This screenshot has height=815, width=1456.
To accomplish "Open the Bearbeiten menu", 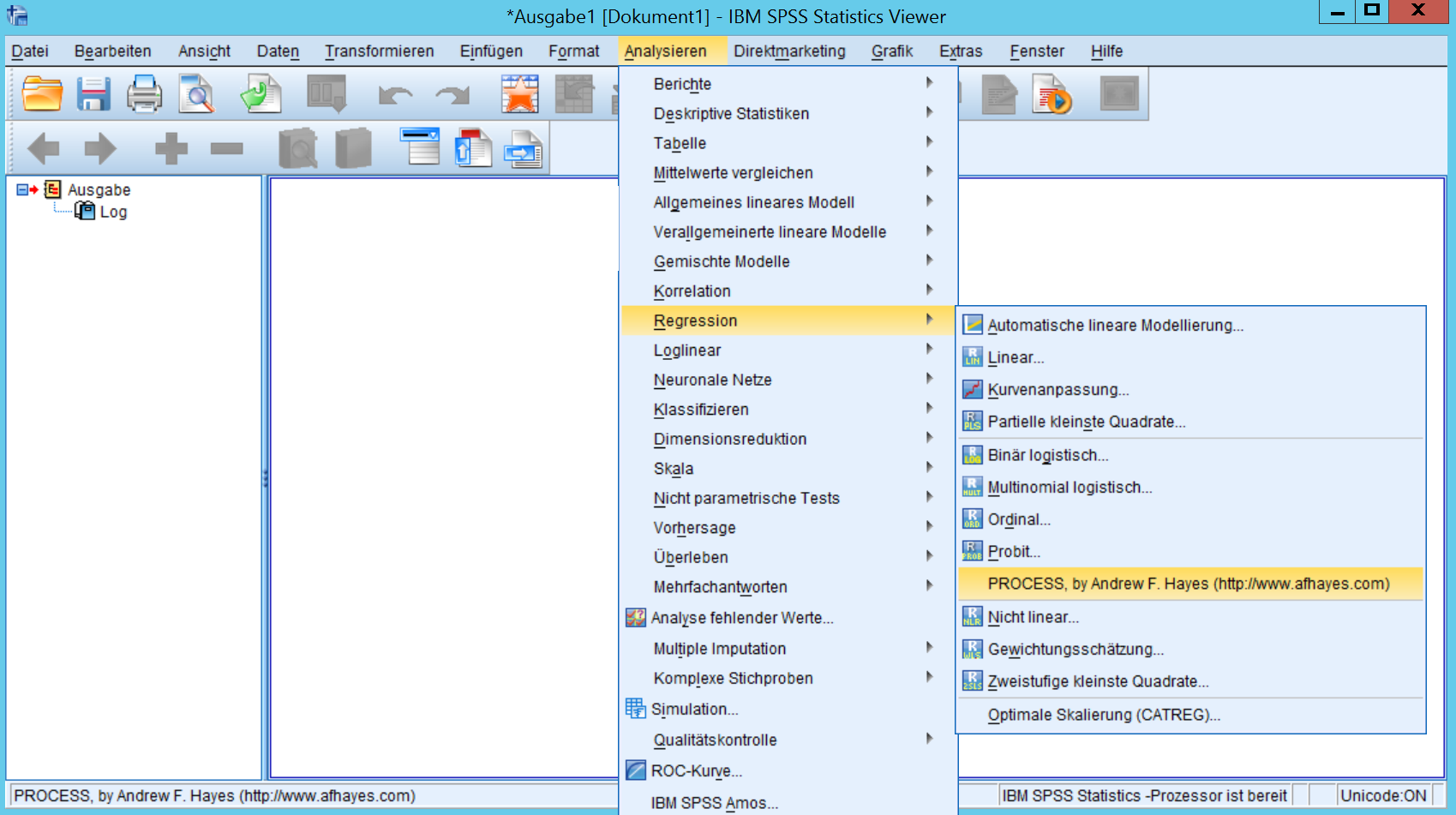I will 112,51.
